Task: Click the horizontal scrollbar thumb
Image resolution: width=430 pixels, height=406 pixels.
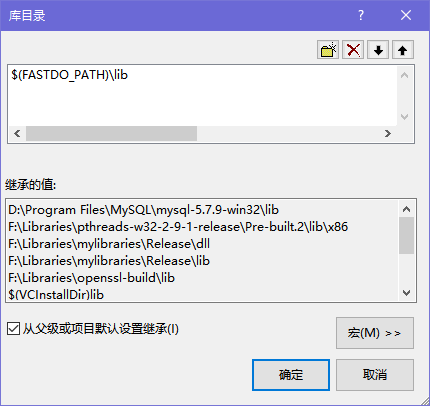Action: [111, 134]
